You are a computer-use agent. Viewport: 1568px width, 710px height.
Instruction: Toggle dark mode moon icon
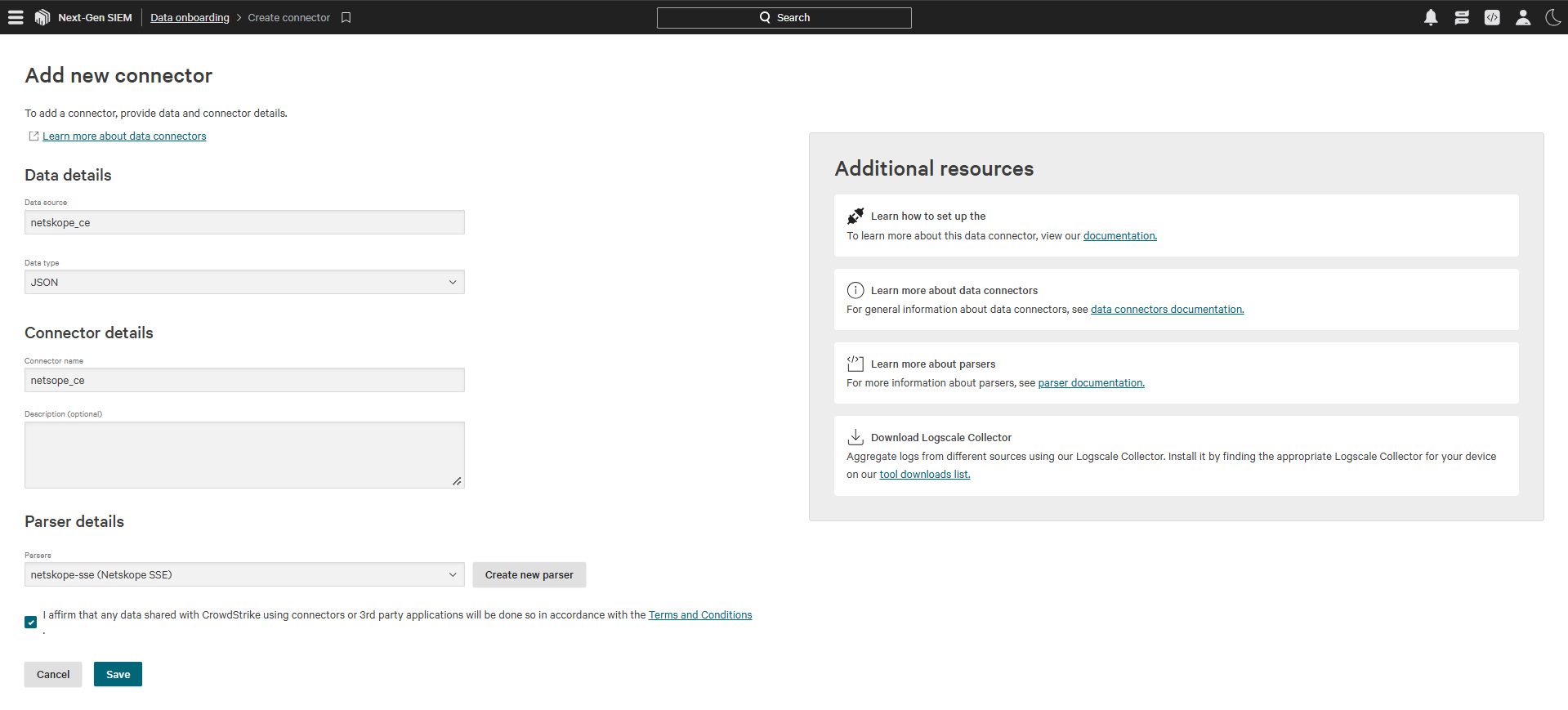[1553, 17]
